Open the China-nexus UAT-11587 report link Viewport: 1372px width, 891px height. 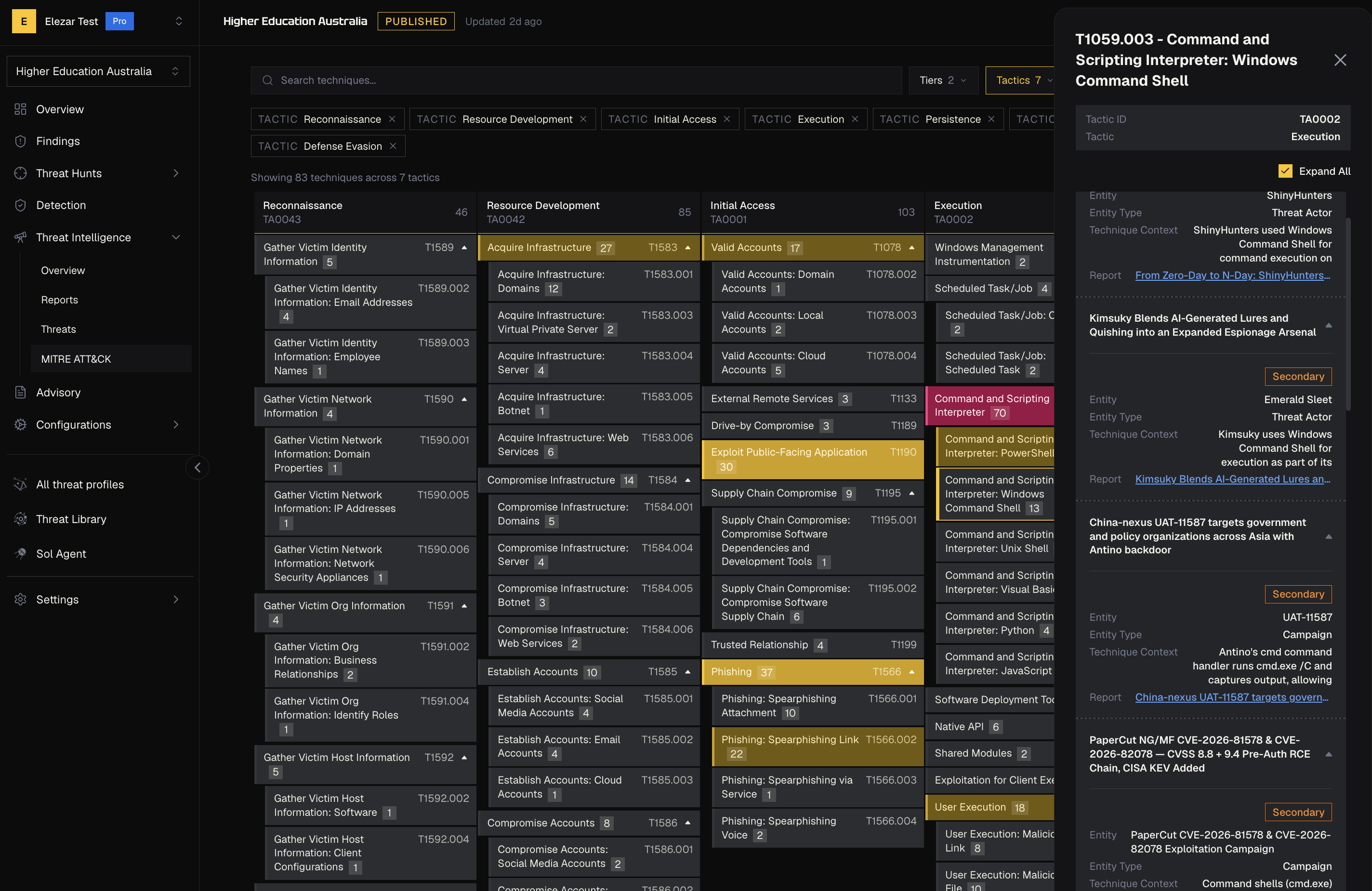[1232, 697]
